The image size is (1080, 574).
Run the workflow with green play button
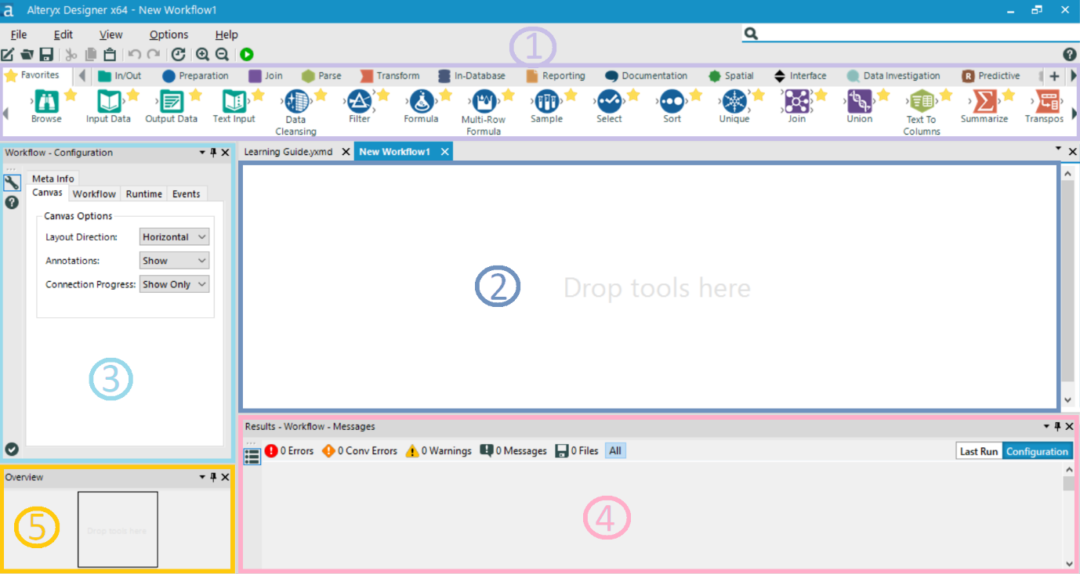tap(247, 54)
